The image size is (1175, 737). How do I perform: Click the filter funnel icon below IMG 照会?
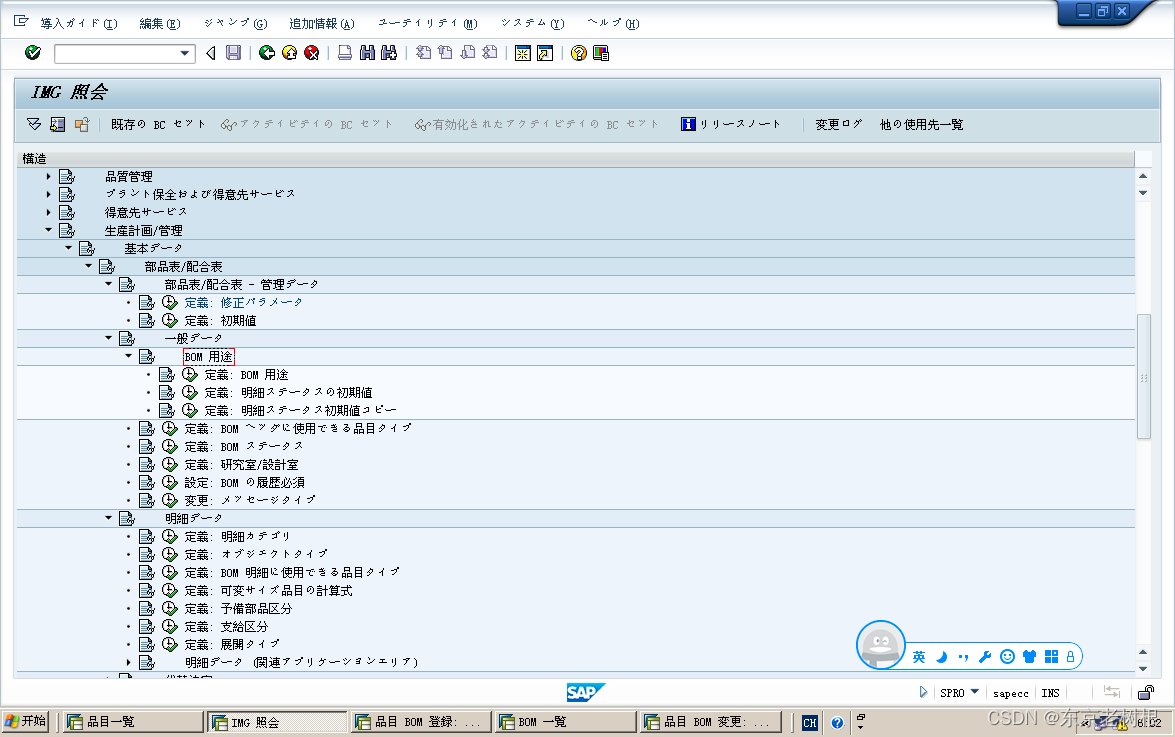coord(33,123)
